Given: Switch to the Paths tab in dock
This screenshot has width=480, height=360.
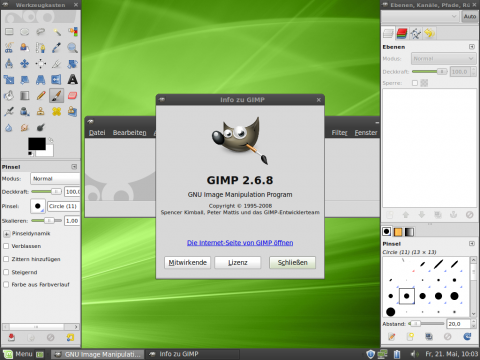Looking at the screenshot, I should click(x=416, y=34).
